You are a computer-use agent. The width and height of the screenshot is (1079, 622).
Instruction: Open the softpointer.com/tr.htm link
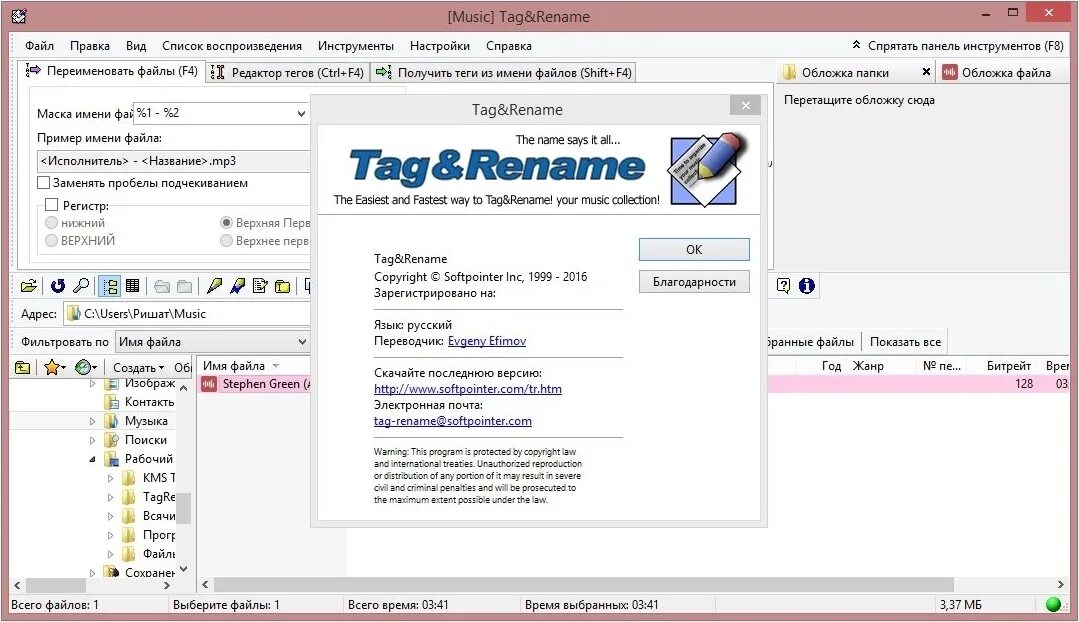(467, 389)
